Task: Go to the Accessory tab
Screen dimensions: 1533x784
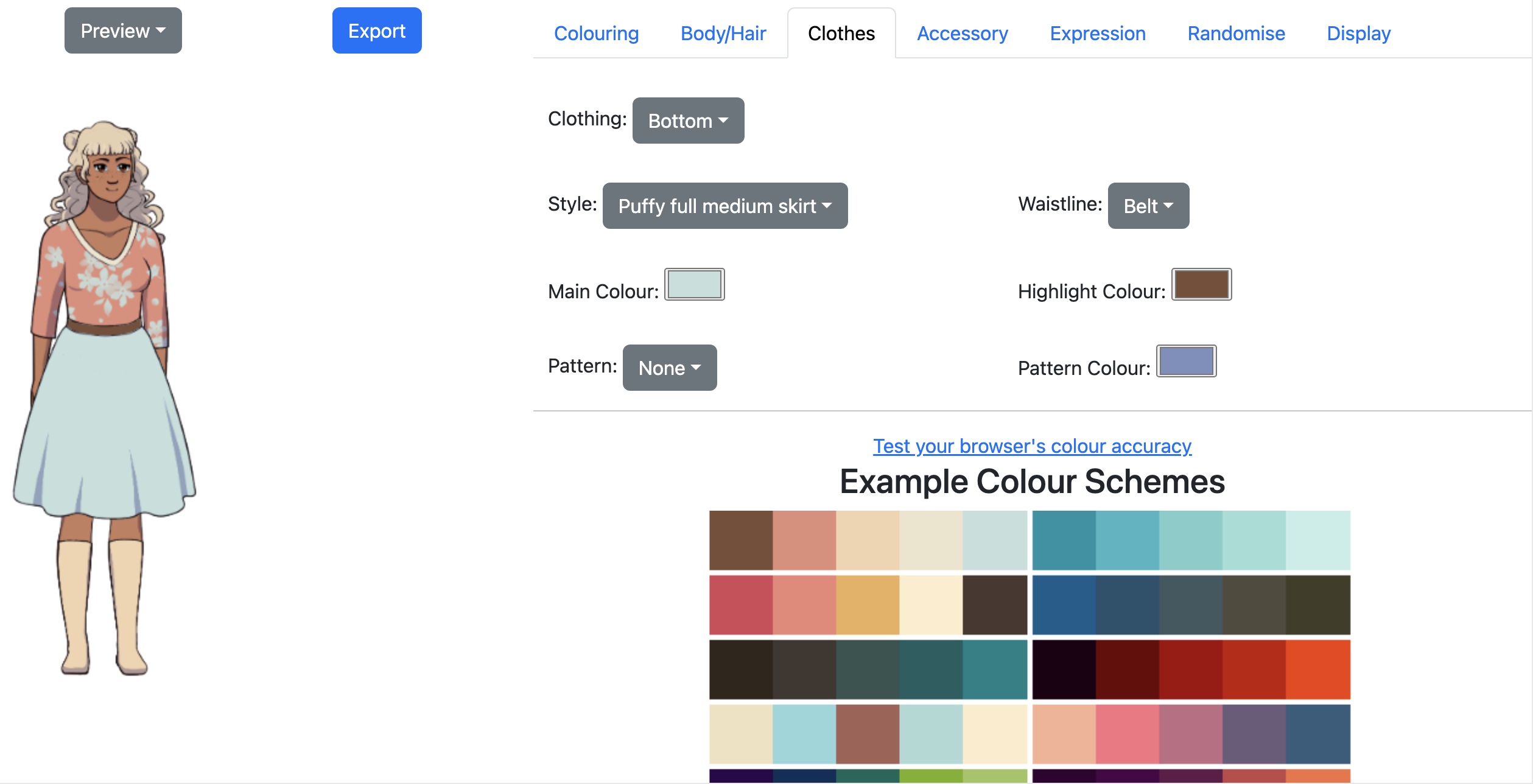Action: [x=963, y=33]
